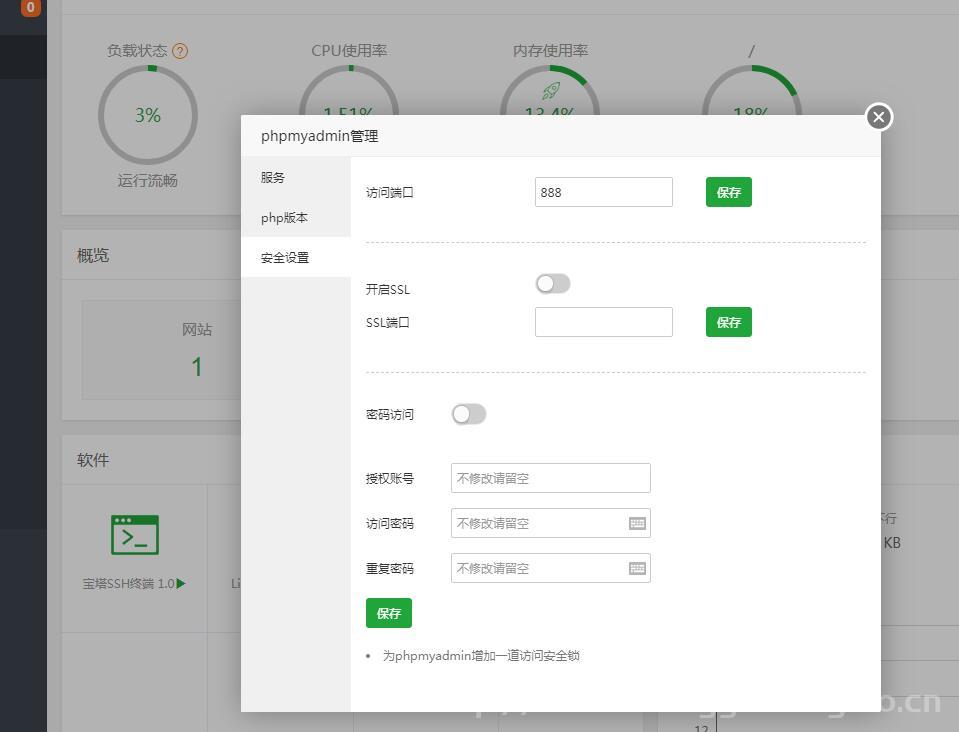The width and height of the screenshot is (959, 732).
Task: Click inside the 访问端口 field showing 888
Action: point(603,192)
